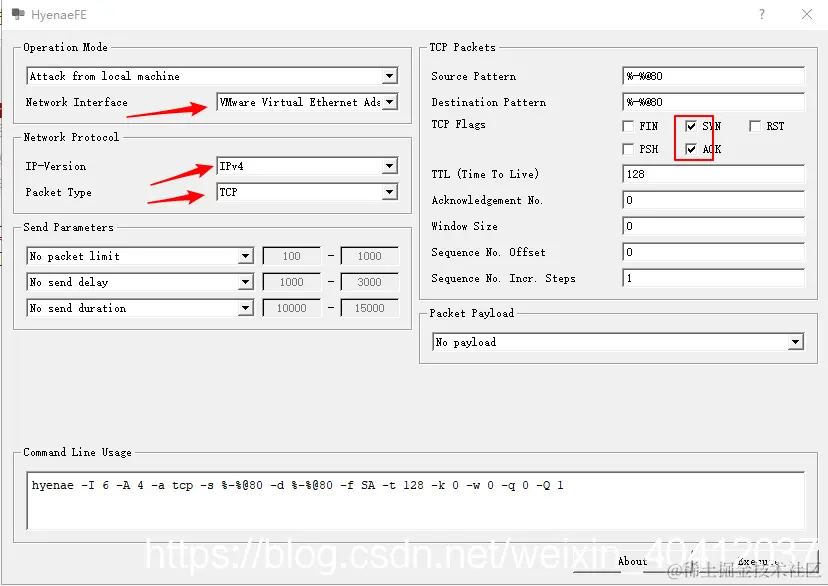Enable the FIN flag checkbox
This screenshot has height=586, width=828.
(x=628, y=126)
